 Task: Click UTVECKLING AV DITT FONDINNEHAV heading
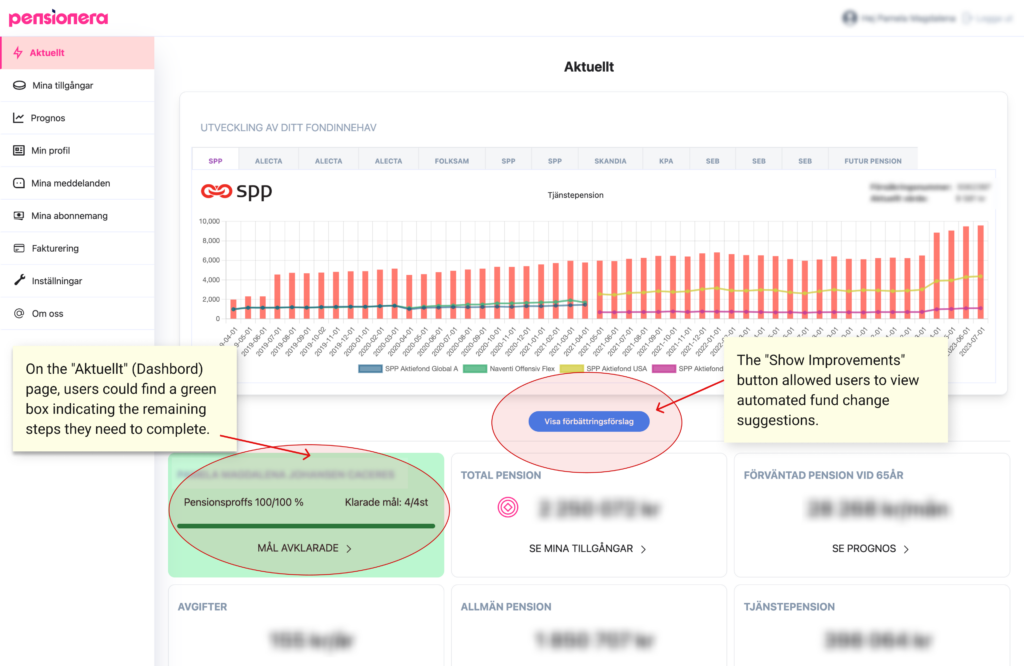coord(288,128)
